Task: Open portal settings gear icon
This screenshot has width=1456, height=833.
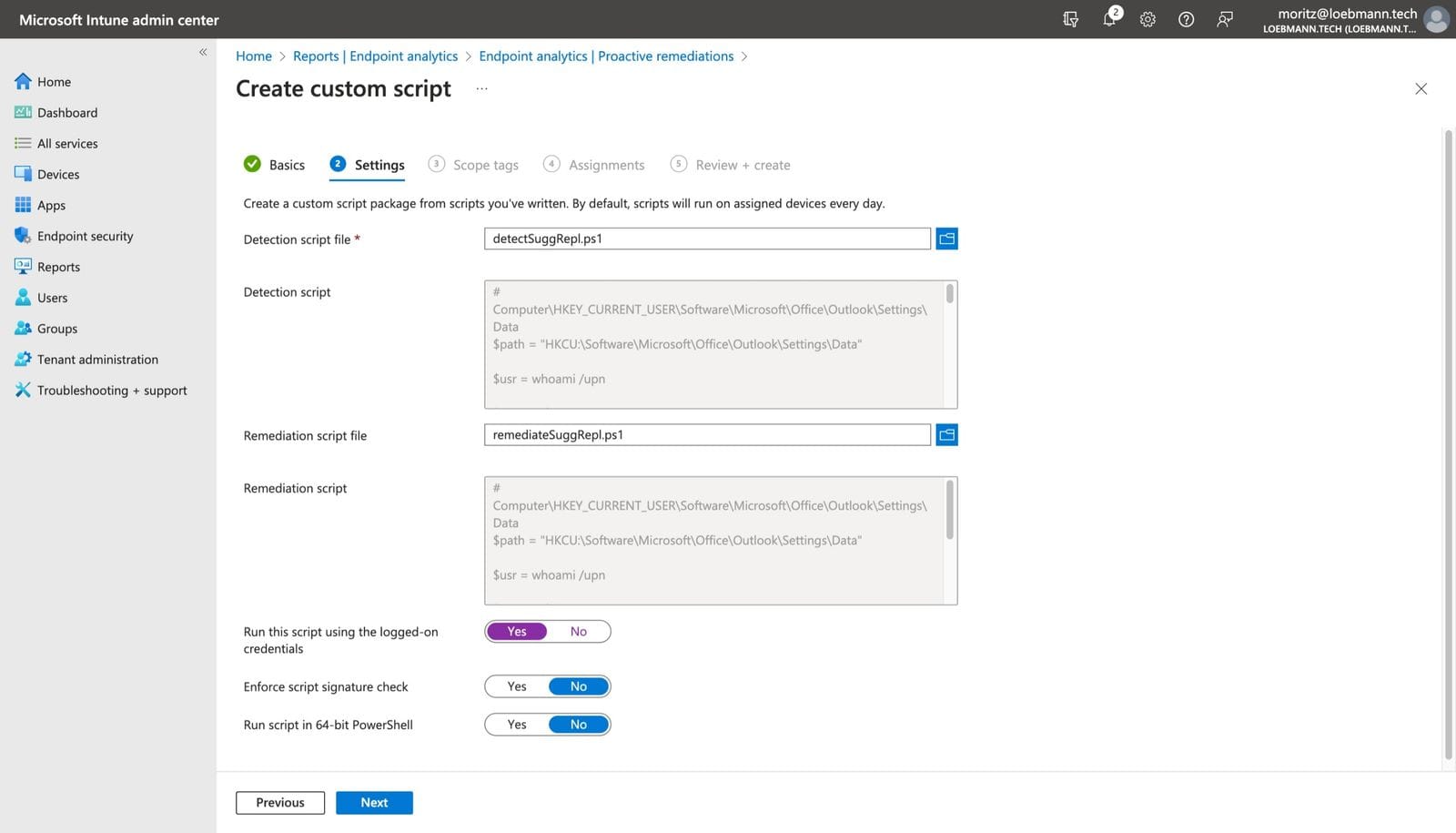Action: point(1148,19)
